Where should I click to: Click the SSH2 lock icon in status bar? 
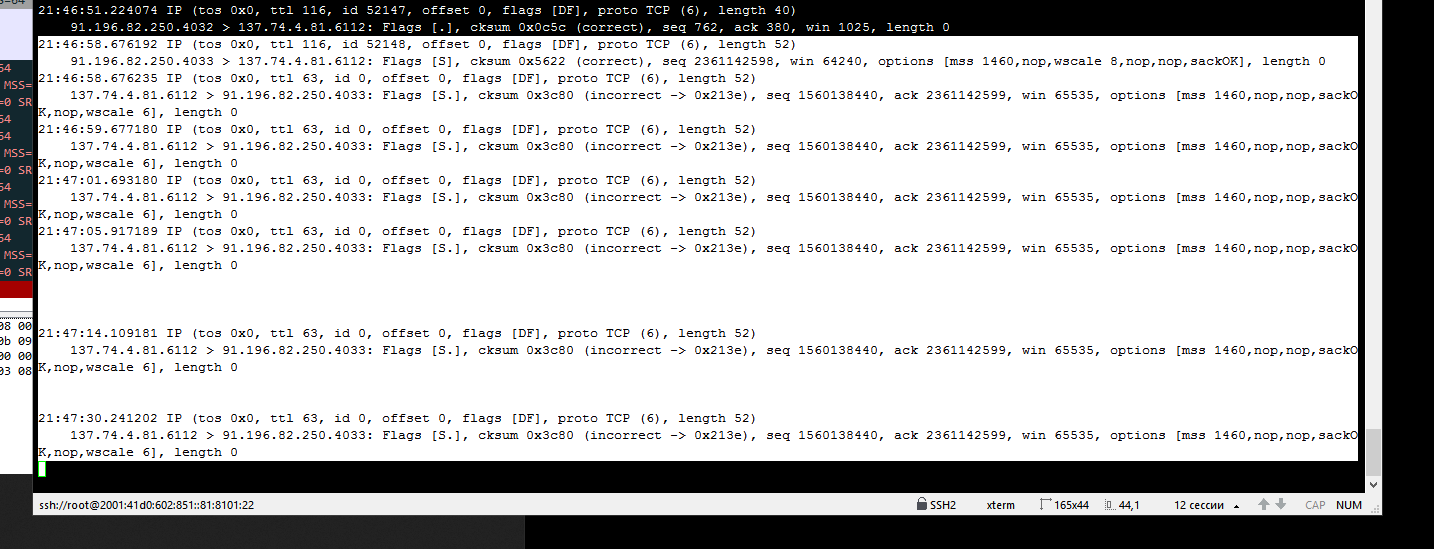coord(921,505)
